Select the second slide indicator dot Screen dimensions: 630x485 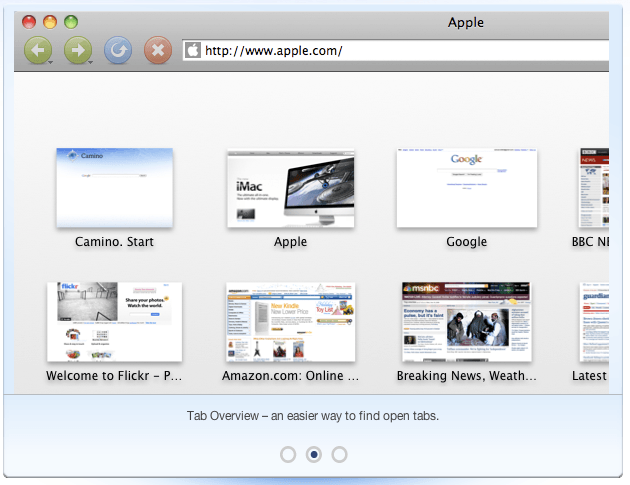coord(314,454)
